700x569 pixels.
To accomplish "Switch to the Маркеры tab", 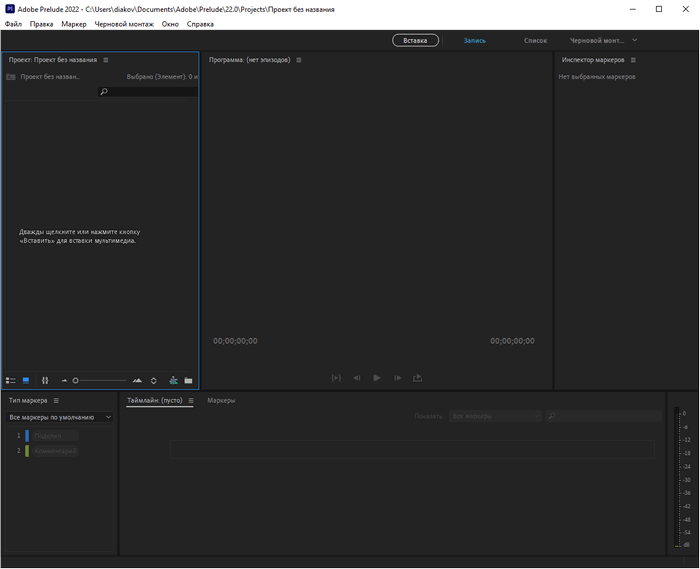I will pos(221,400).
